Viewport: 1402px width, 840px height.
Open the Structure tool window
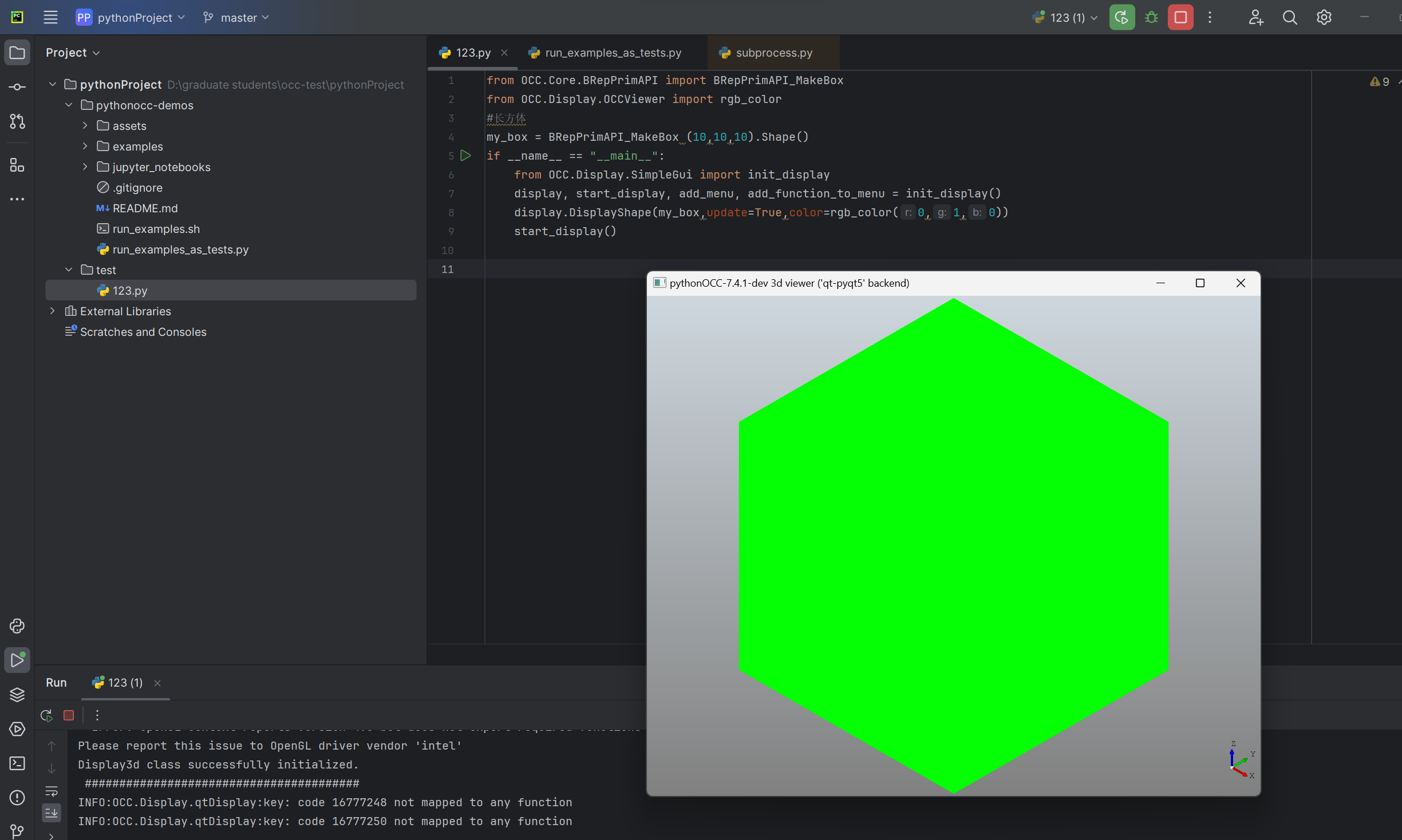17,166
